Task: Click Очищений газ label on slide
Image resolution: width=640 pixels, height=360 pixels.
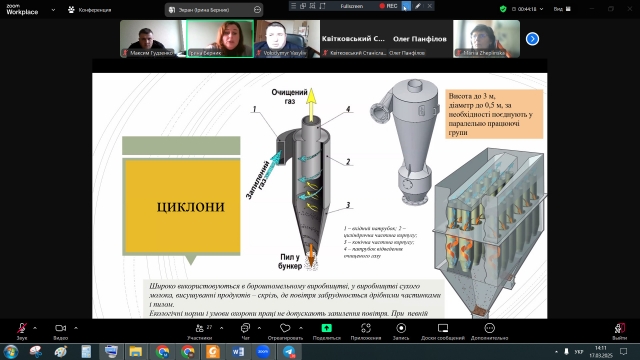Action: pos(289,97)
